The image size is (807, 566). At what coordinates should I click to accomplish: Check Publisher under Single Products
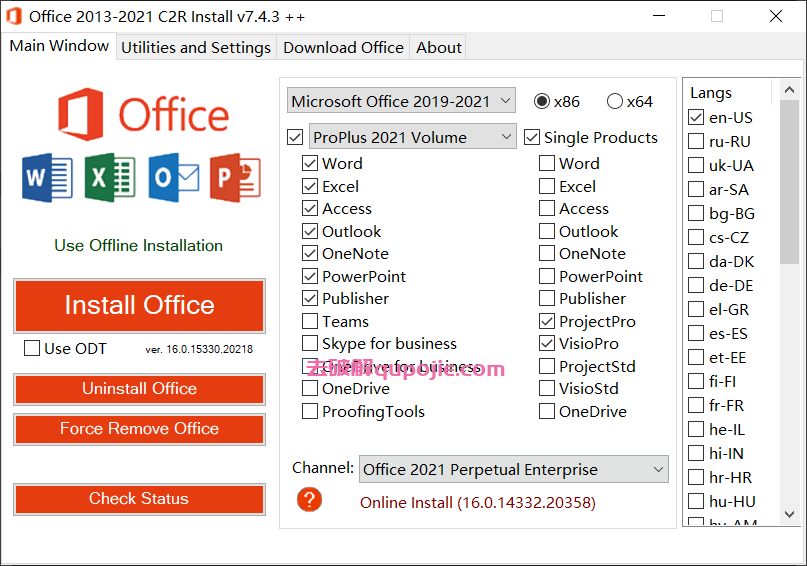click(x=547, y=298)
